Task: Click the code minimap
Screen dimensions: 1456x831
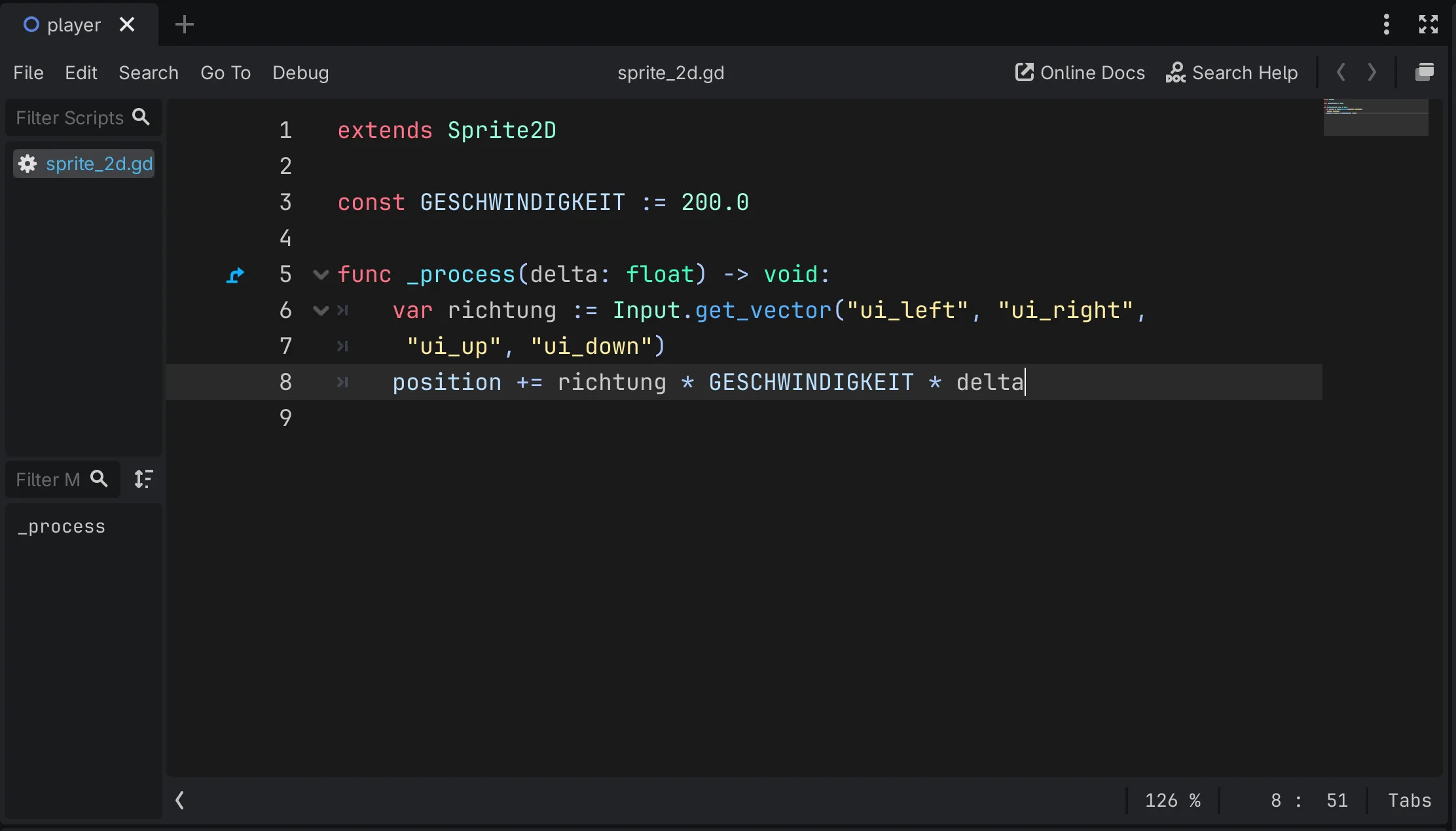Action: tap(1375, 118)
